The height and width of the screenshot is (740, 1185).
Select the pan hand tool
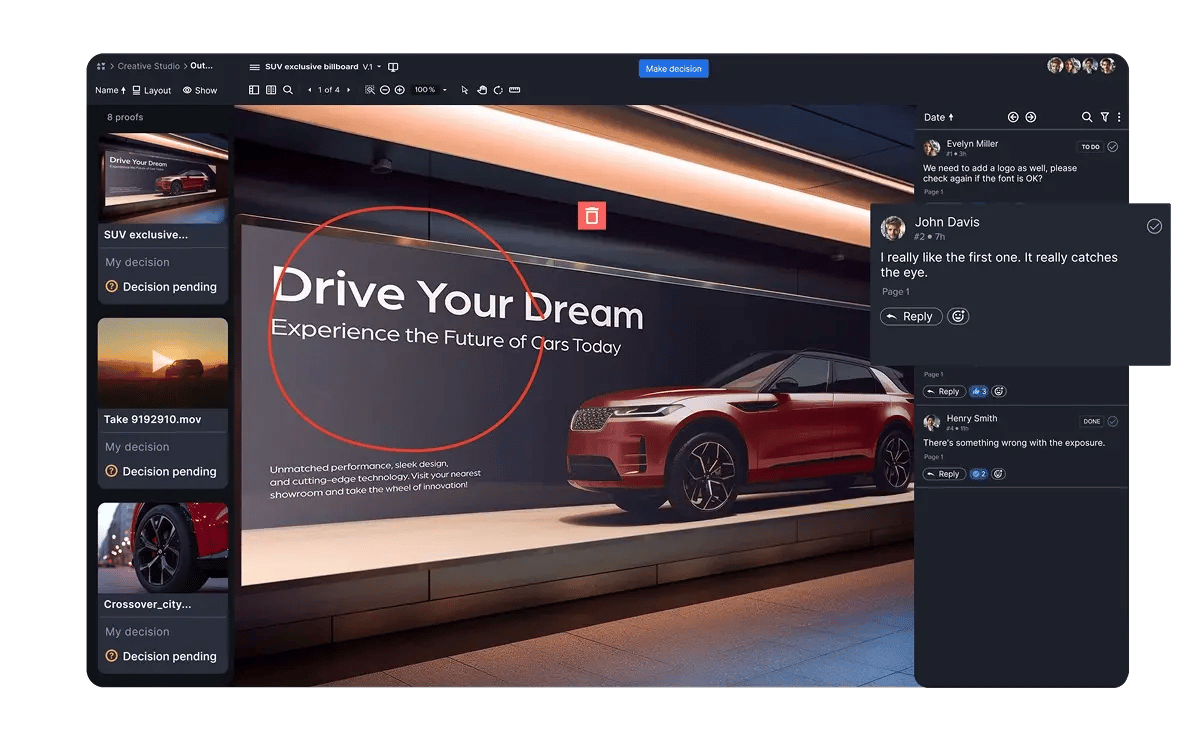(x=481, y=90)
